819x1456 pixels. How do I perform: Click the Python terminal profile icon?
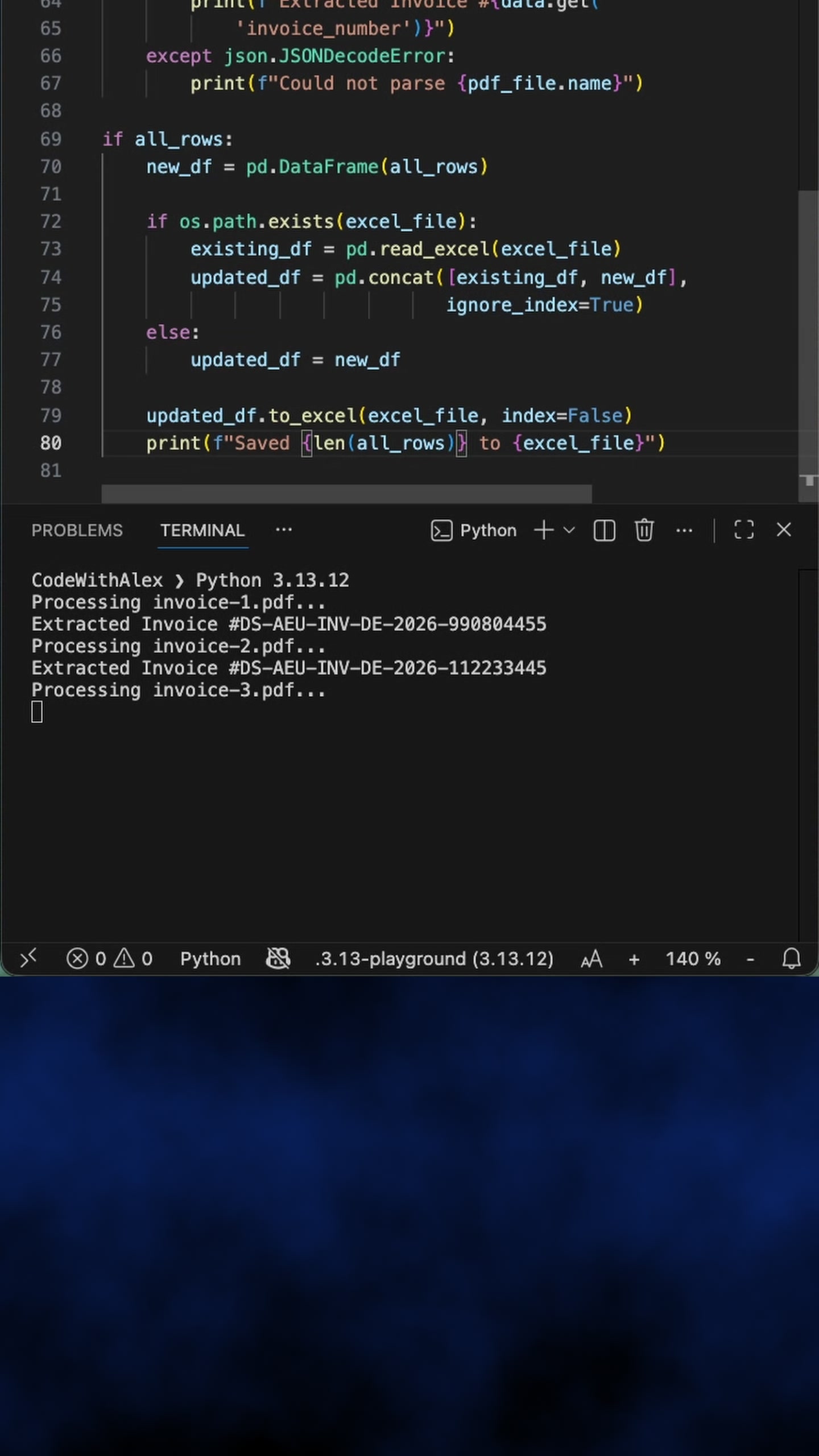(441, 530)
